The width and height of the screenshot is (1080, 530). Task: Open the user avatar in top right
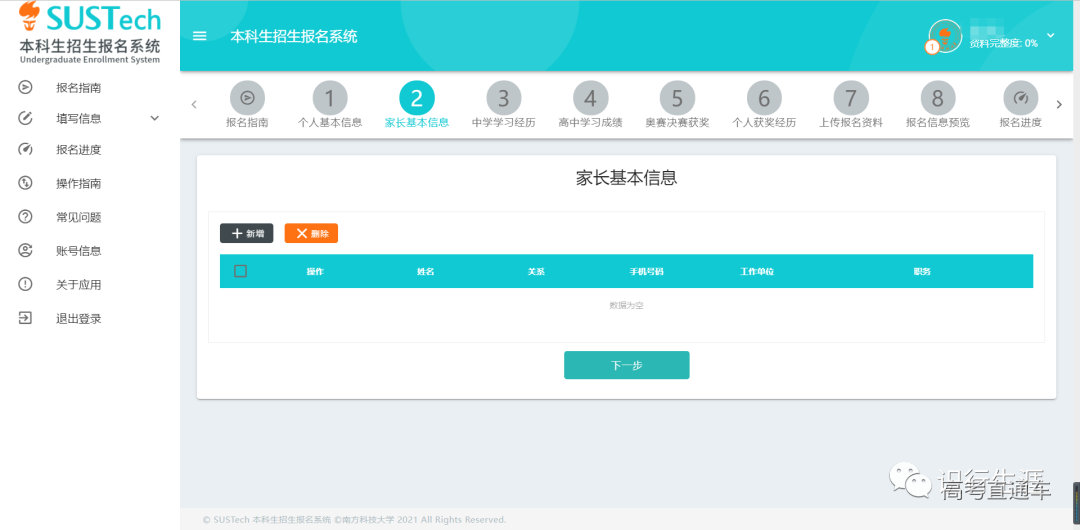[945, 36]
